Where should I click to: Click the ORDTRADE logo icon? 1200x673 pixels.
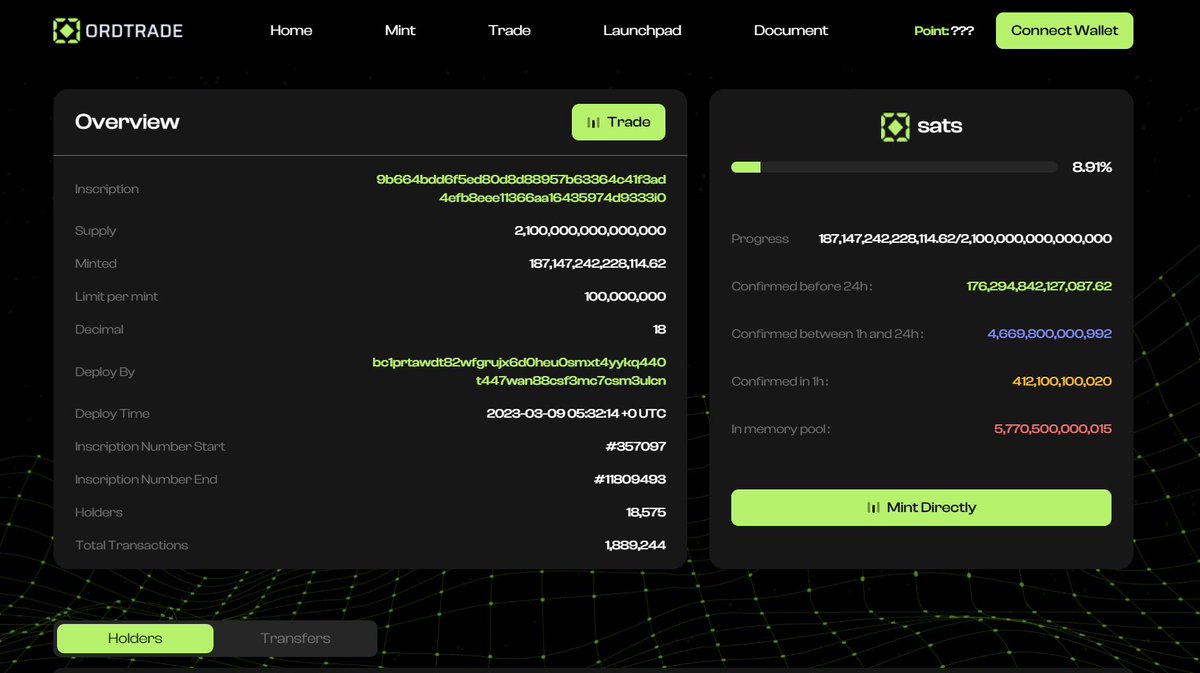(66, 31)
